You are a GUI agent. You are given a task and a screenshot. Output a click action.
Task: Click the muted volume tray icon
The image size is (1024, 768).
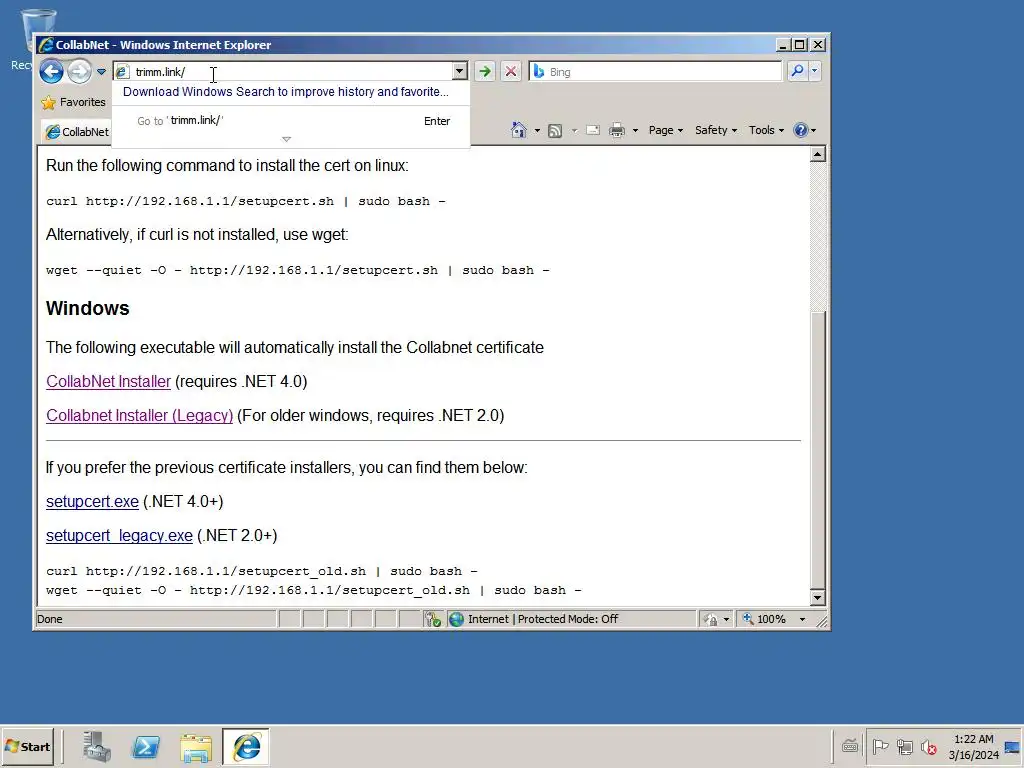point(929,746)
